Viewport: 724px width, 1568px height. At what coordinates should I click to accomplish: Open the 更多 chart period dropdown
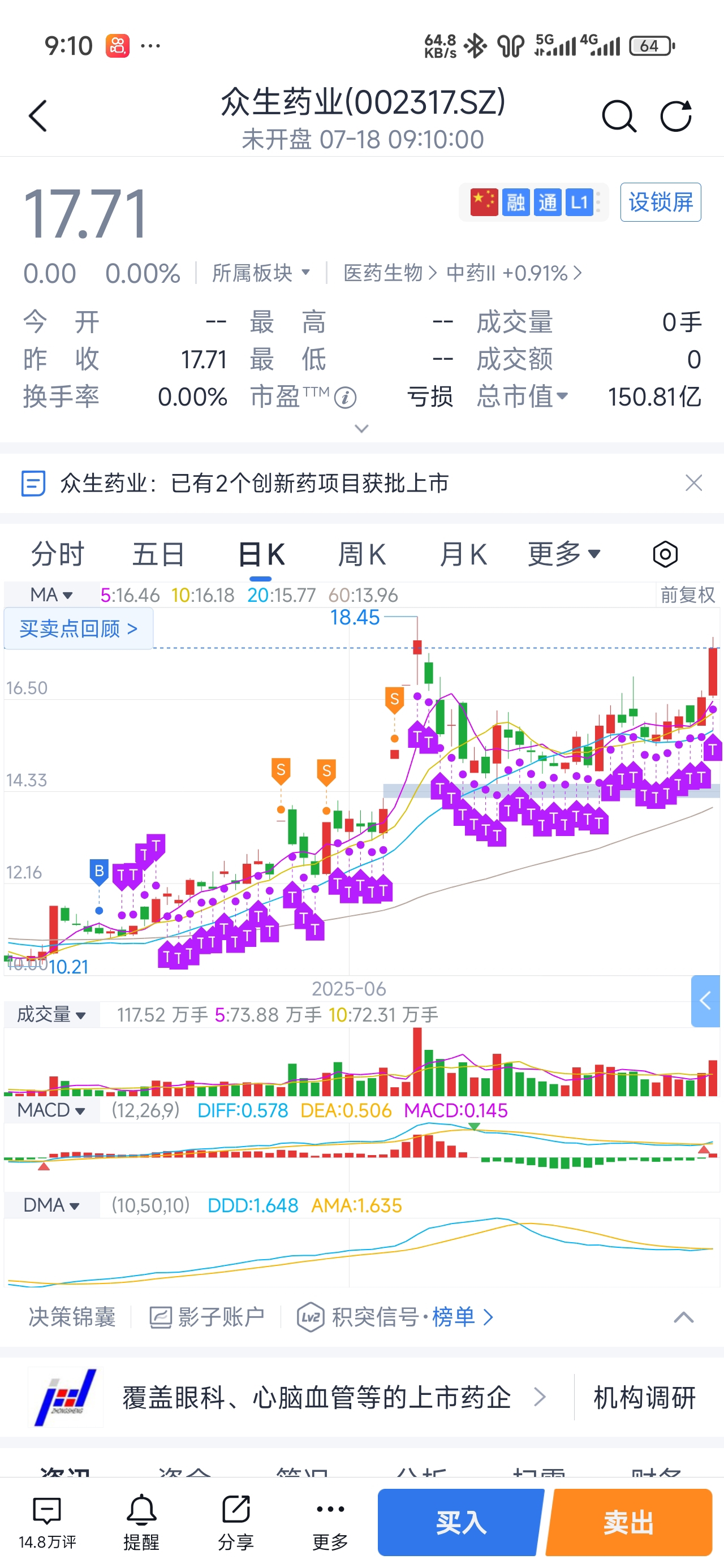pyautogui.click(x=564, y=554)
